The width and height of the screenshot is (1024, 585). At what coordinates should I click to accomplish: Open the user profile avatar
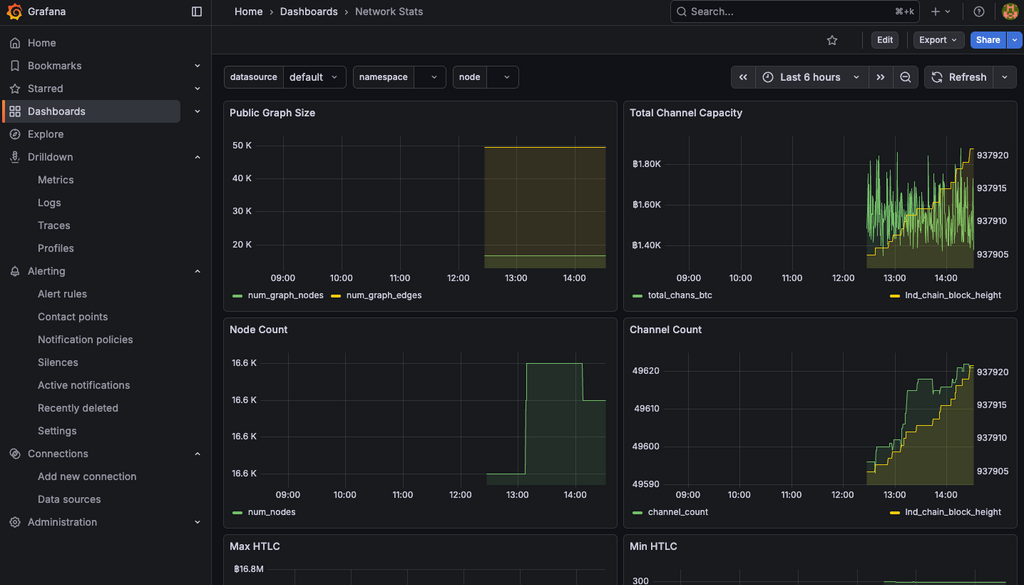[1010, 12]
